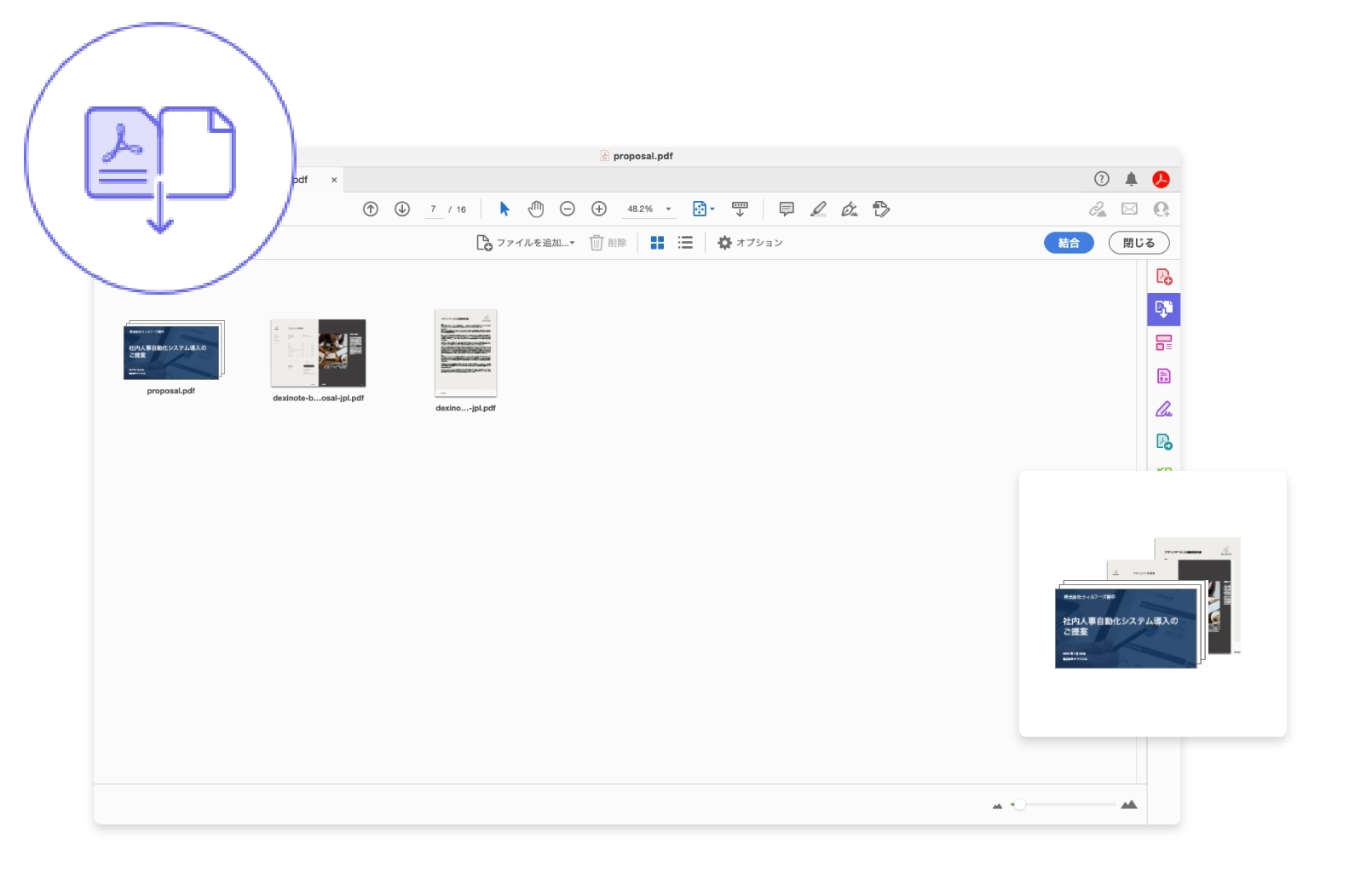Select the dexino...-jpl.pdf thumbnail

(x=465, y=353)
